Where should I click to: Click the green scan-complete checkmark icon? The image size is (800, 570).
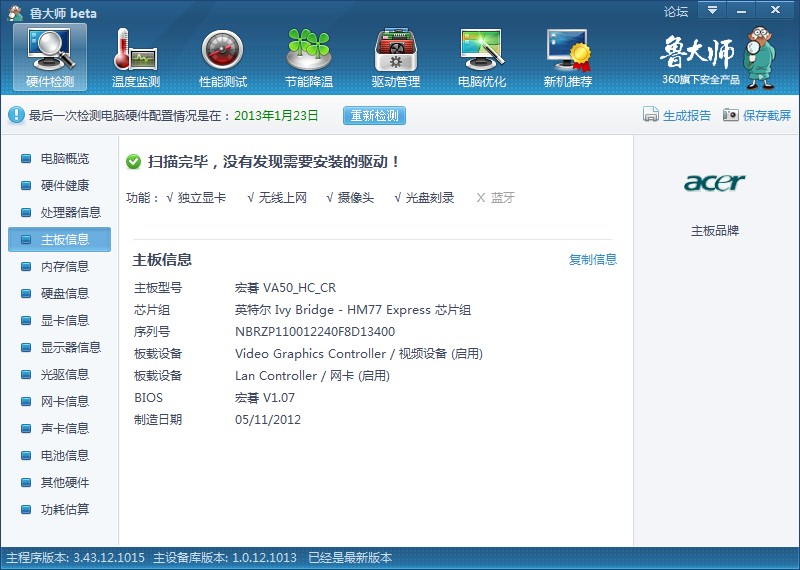(133, 162)
